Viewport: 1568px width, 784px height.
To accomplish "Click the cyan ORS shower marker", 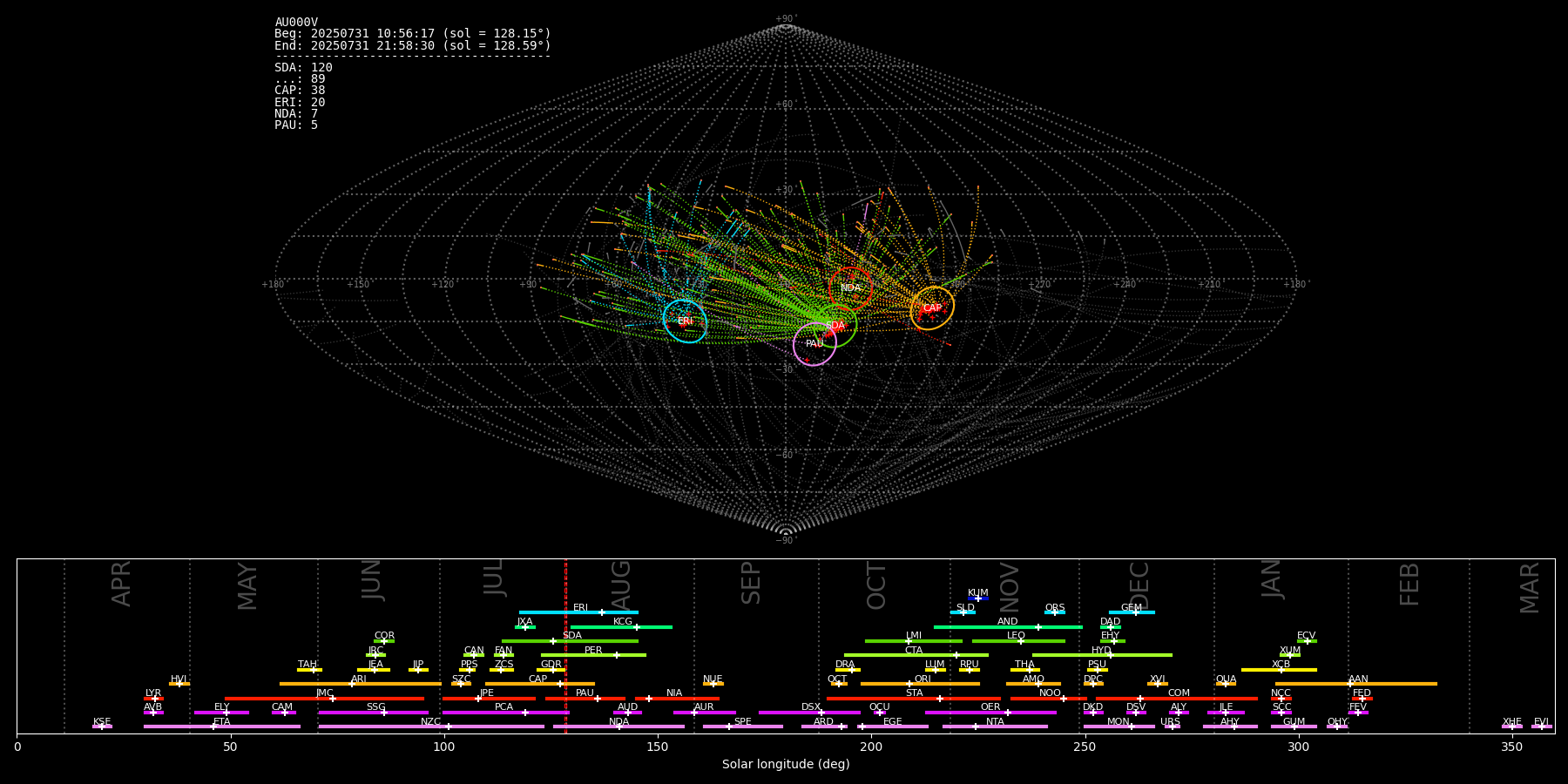I will (1055, 612).
